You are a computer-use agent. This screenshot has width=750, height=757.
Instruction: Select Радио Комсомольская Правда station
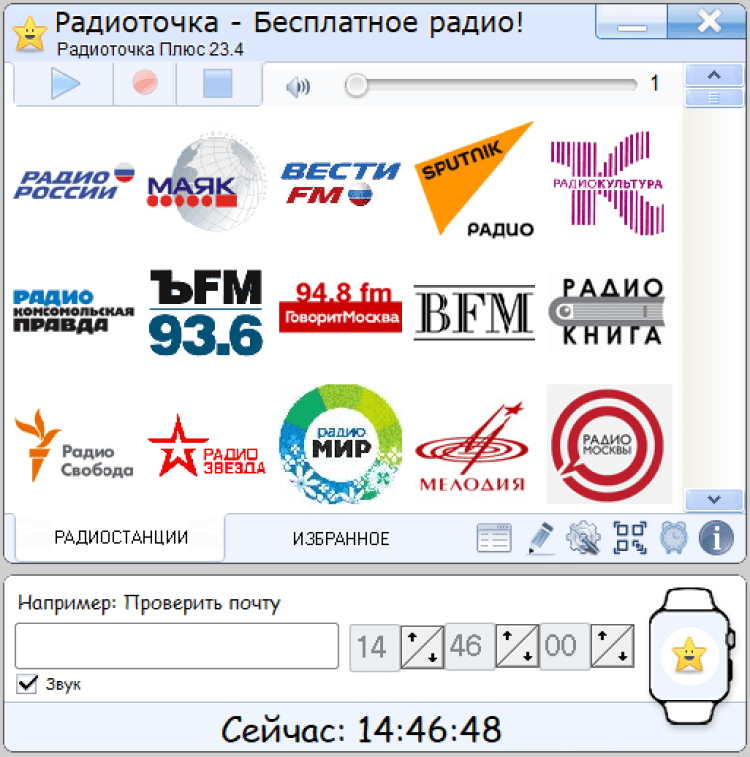(74, 312)
